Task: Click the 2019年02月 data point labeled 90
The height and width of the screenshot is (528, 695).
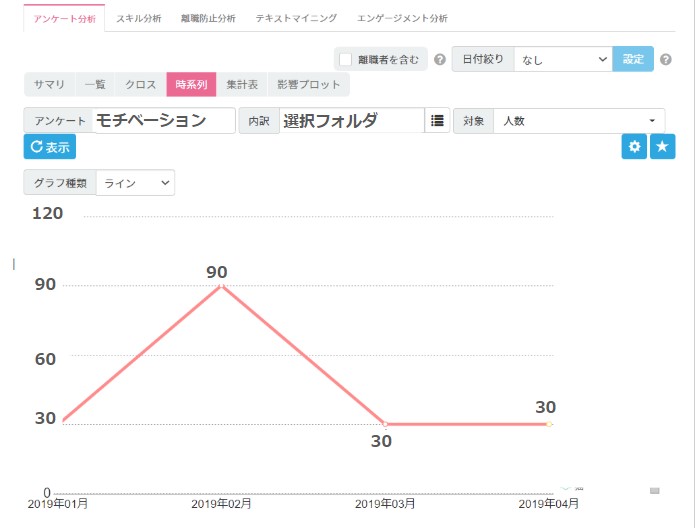Action: 220,286
